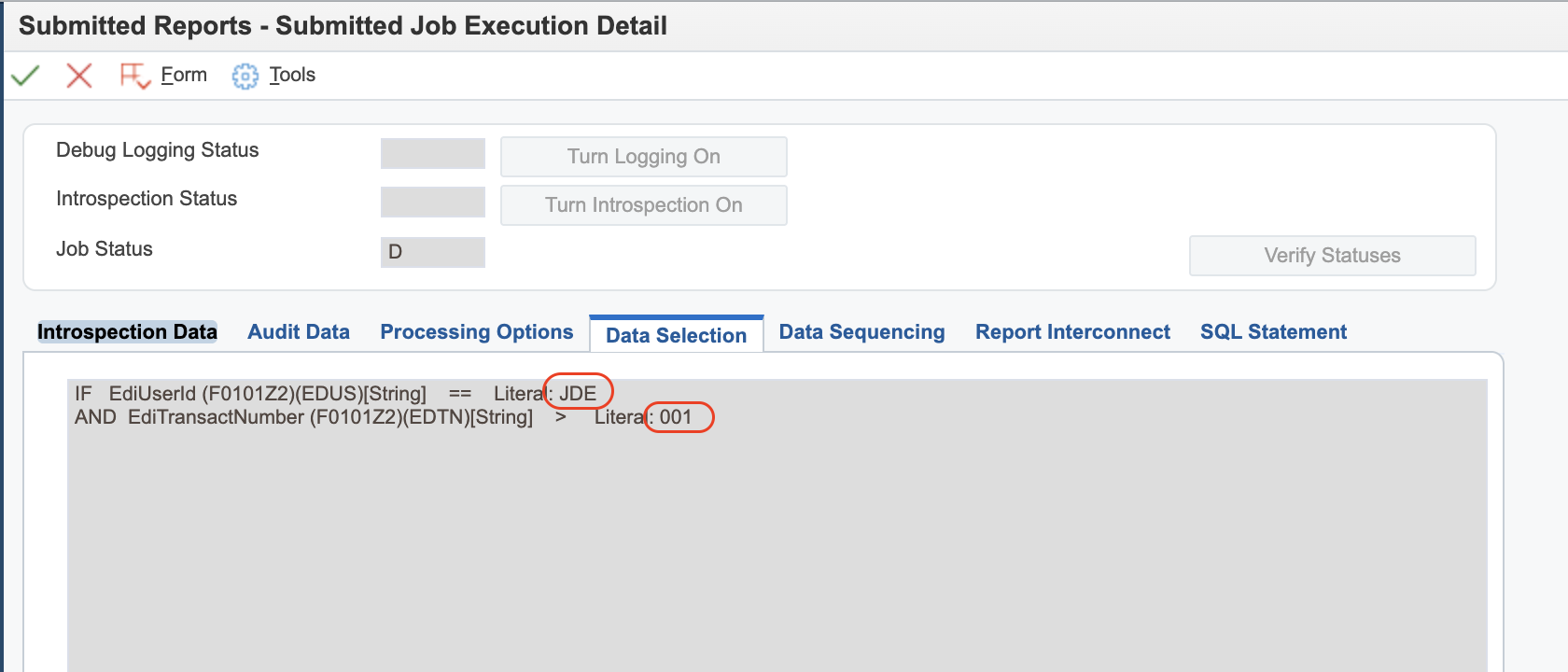Select the Processing Options tab
This screenshot has height=672, width=1568.
click(x=477, y=332)
